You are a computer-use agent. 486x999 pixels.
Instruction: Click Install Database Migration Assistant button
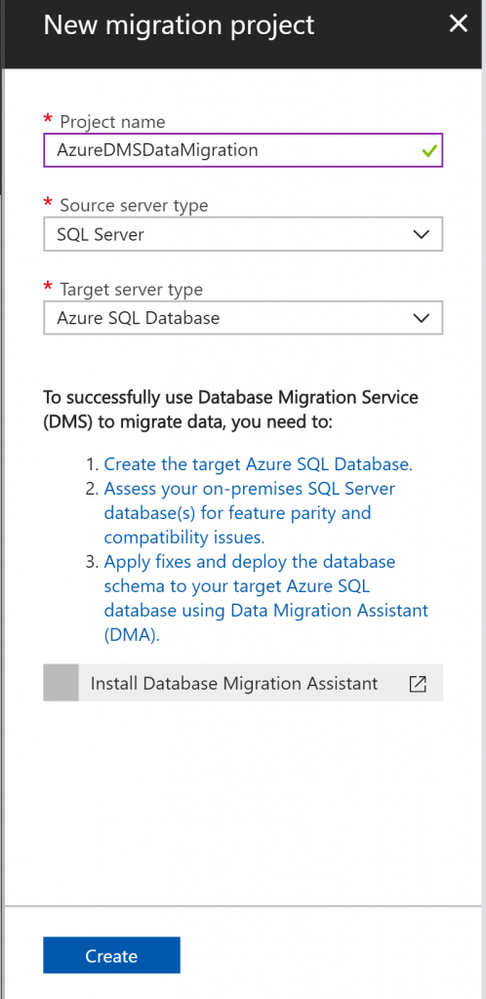pyautogui.click(x=243, y=683)
